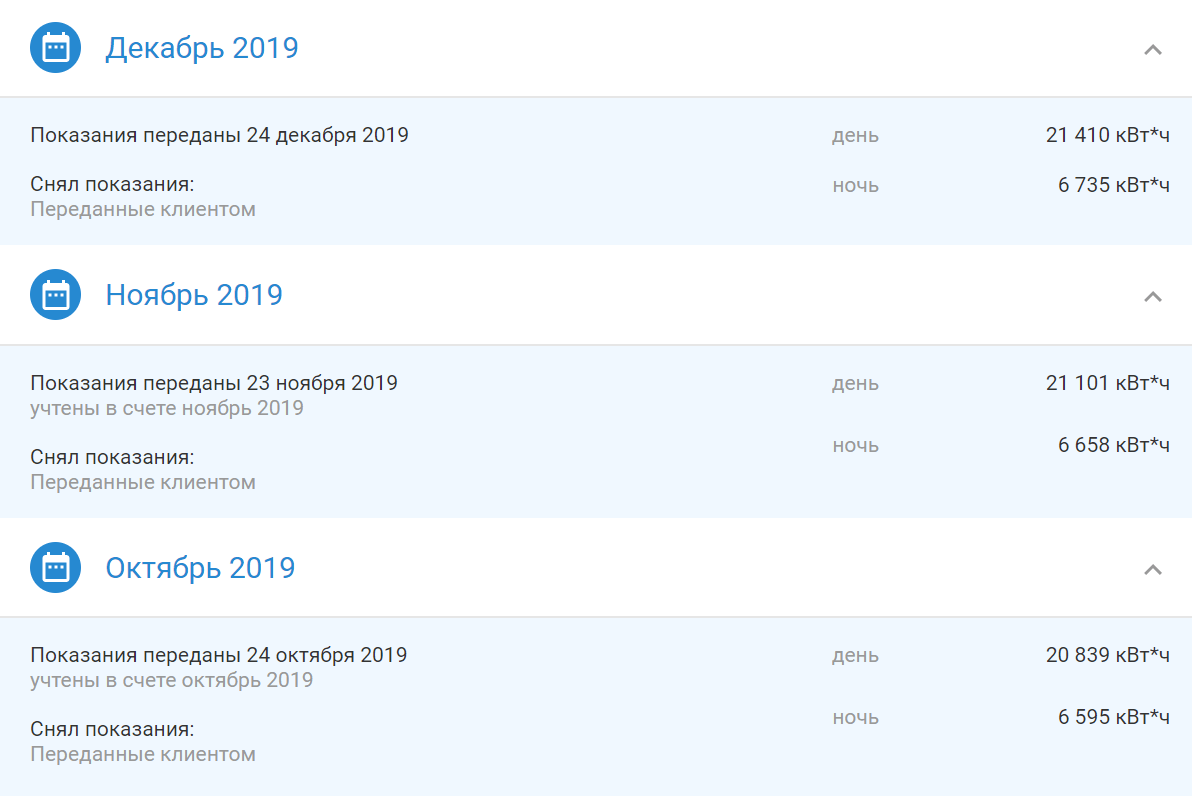This screenshot has width=1192, height=796.
Task: Open the Декабрь 2019 heading
Action: coord(201,48)
